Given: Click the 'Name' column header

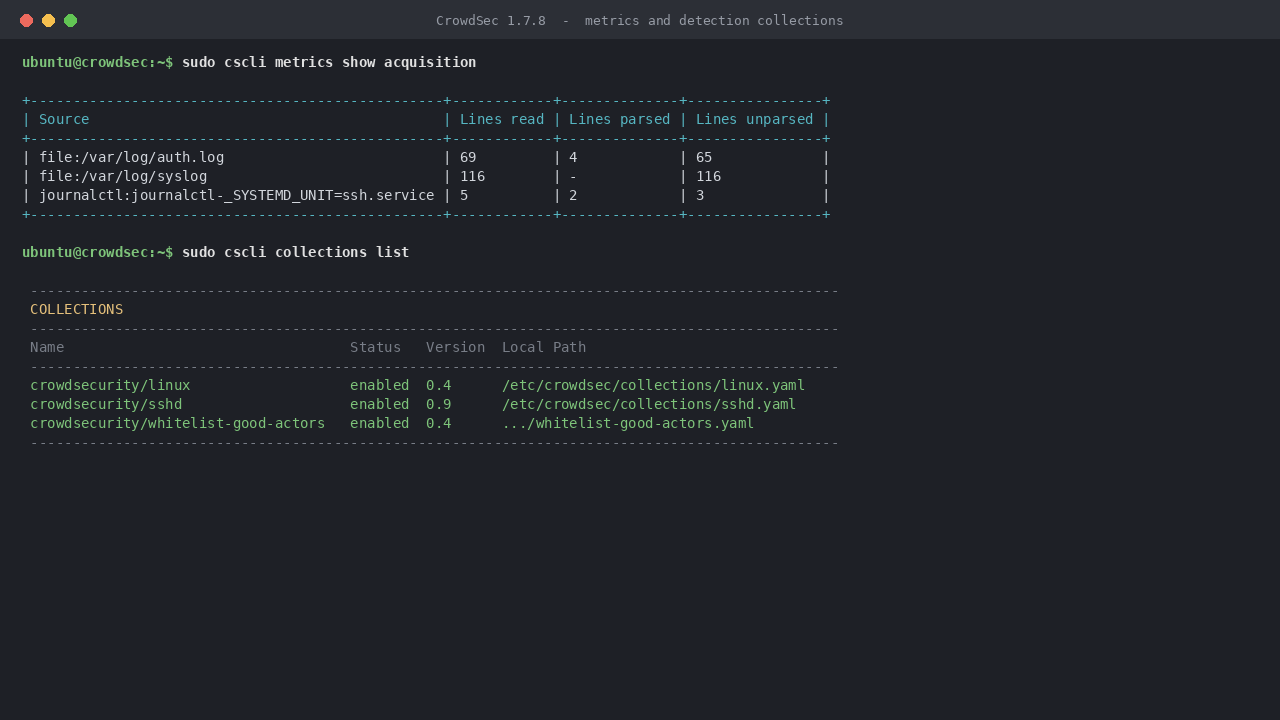Looking at the screenshot, I should coord(47,347).
